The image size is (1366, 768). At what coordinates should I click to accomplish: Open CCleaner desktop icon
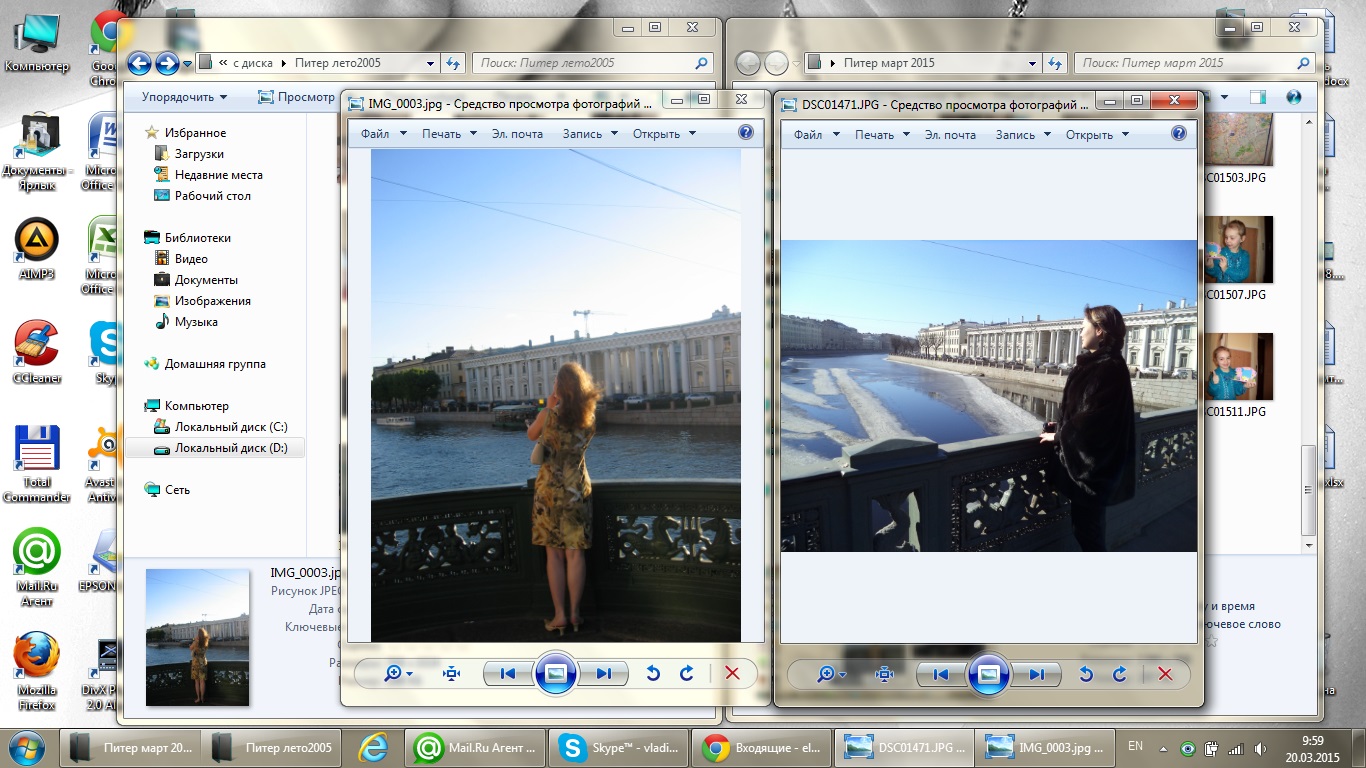coord(37,353)
